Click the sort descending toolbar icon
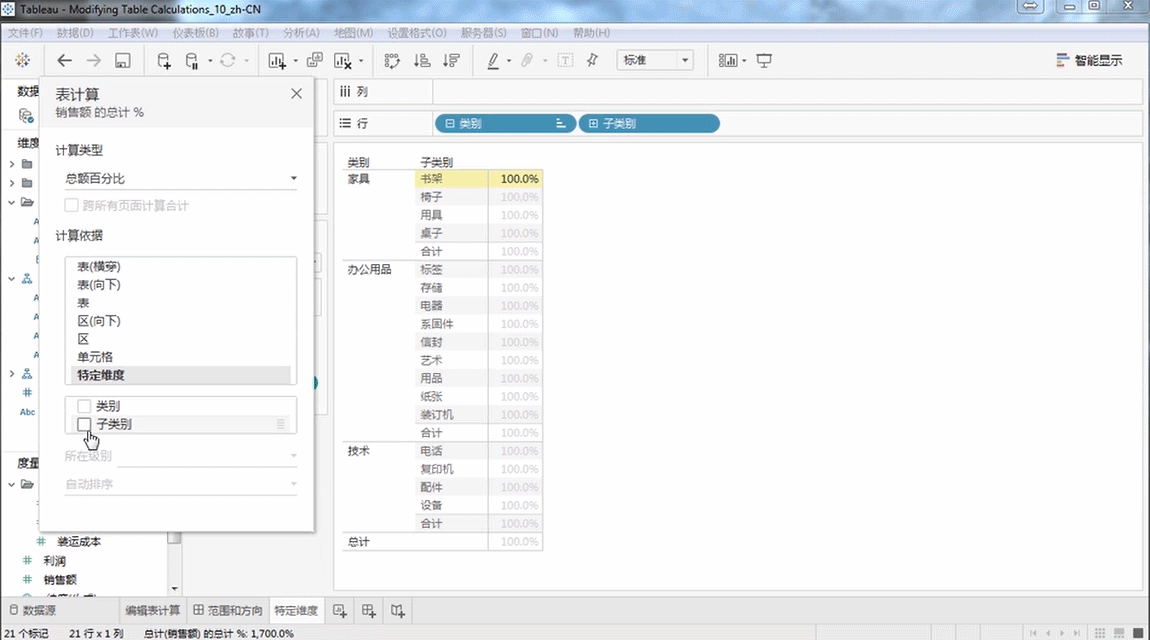This screenshot has height=640, width=1150. 450,61
